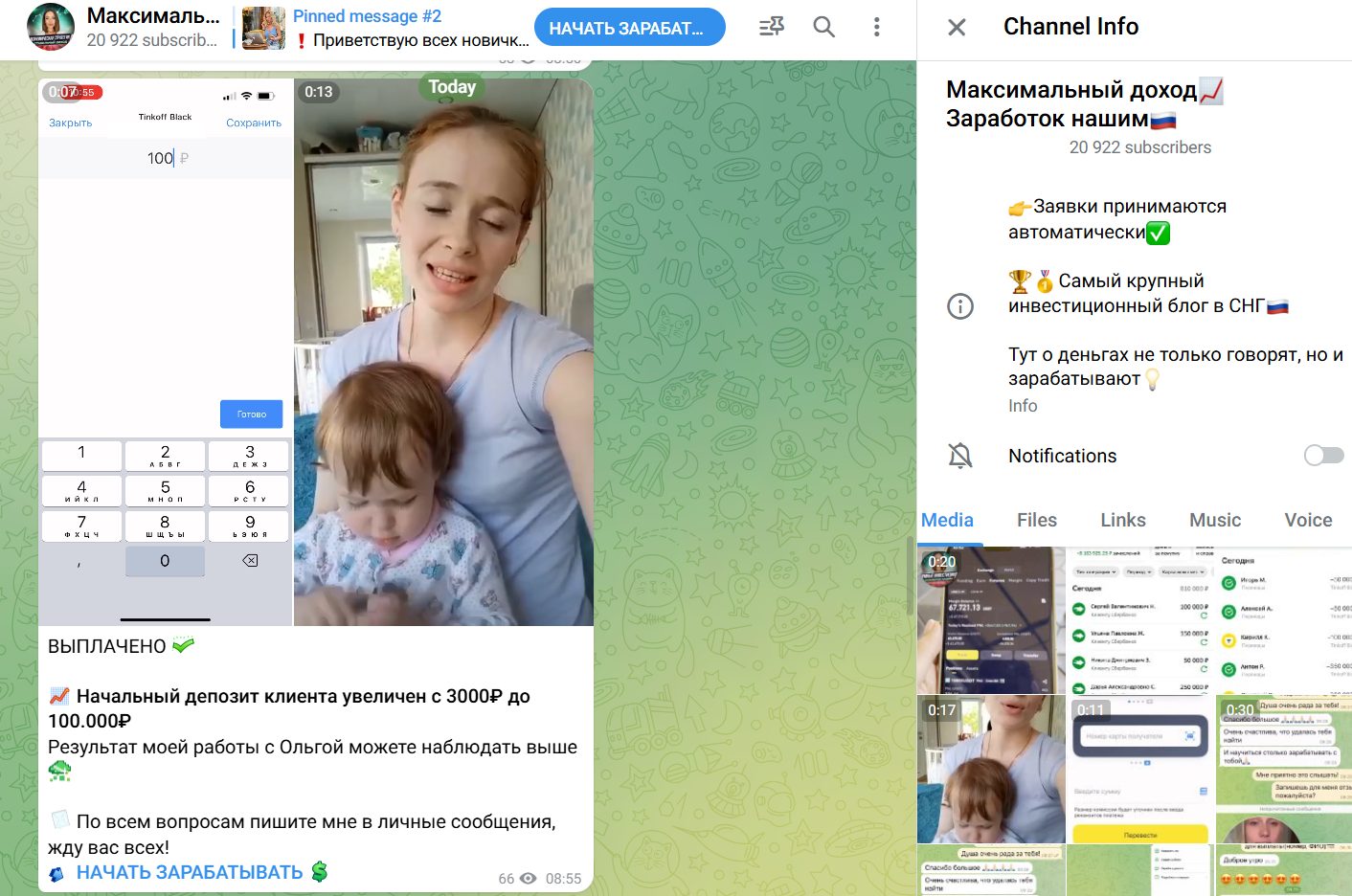Select the Media tab
The width and height of the screenshot is (1352, 896).
coord(947,520)
